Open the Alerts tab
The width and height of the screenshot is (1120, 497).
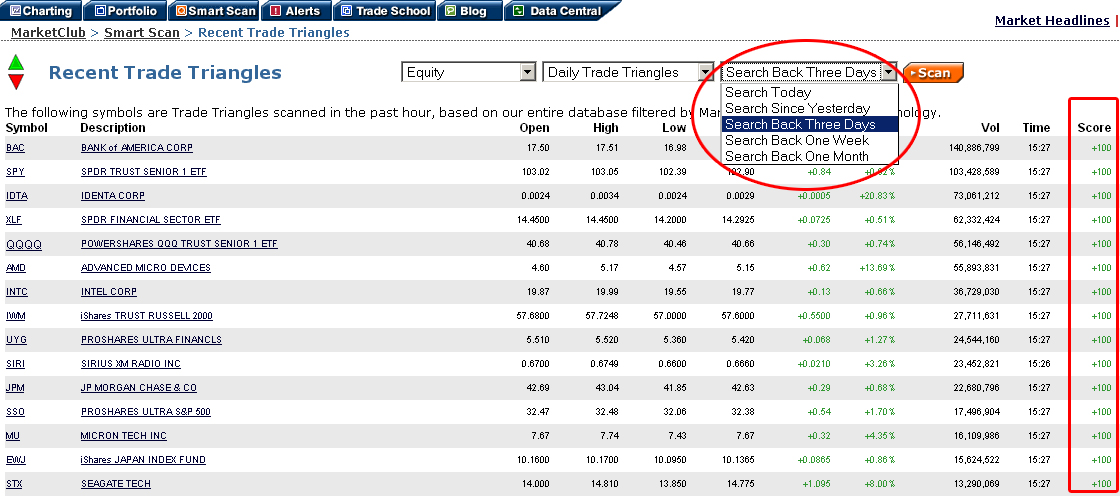pyautogui.click(x=297, y=11)
